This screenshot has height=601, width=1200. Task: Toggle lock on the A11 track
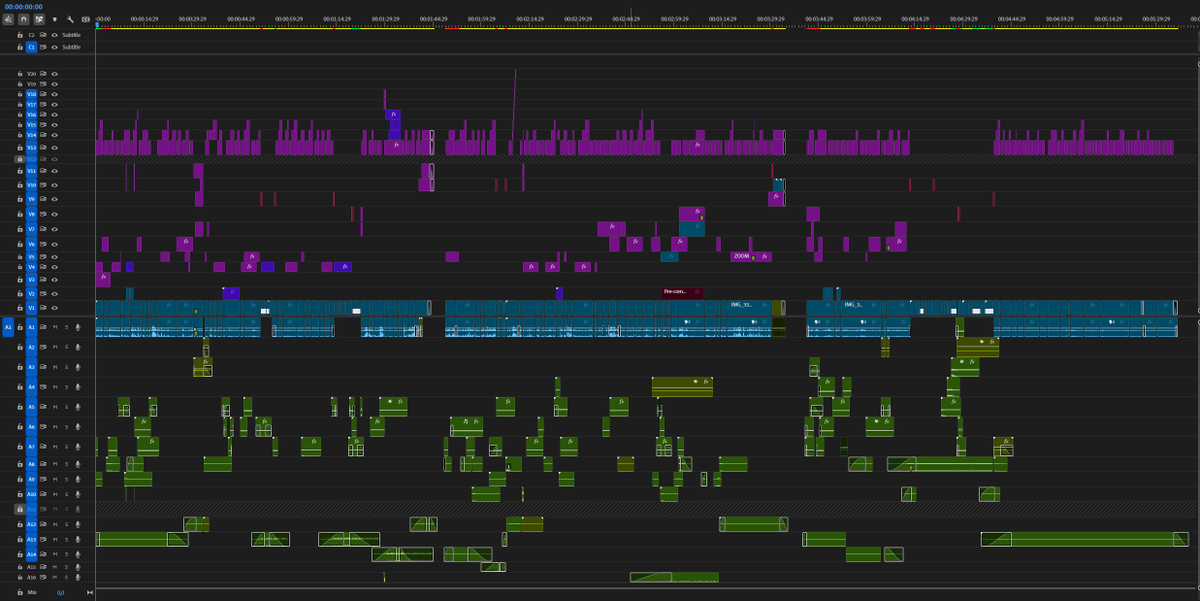pyautogui.click(x=20, y=509)
